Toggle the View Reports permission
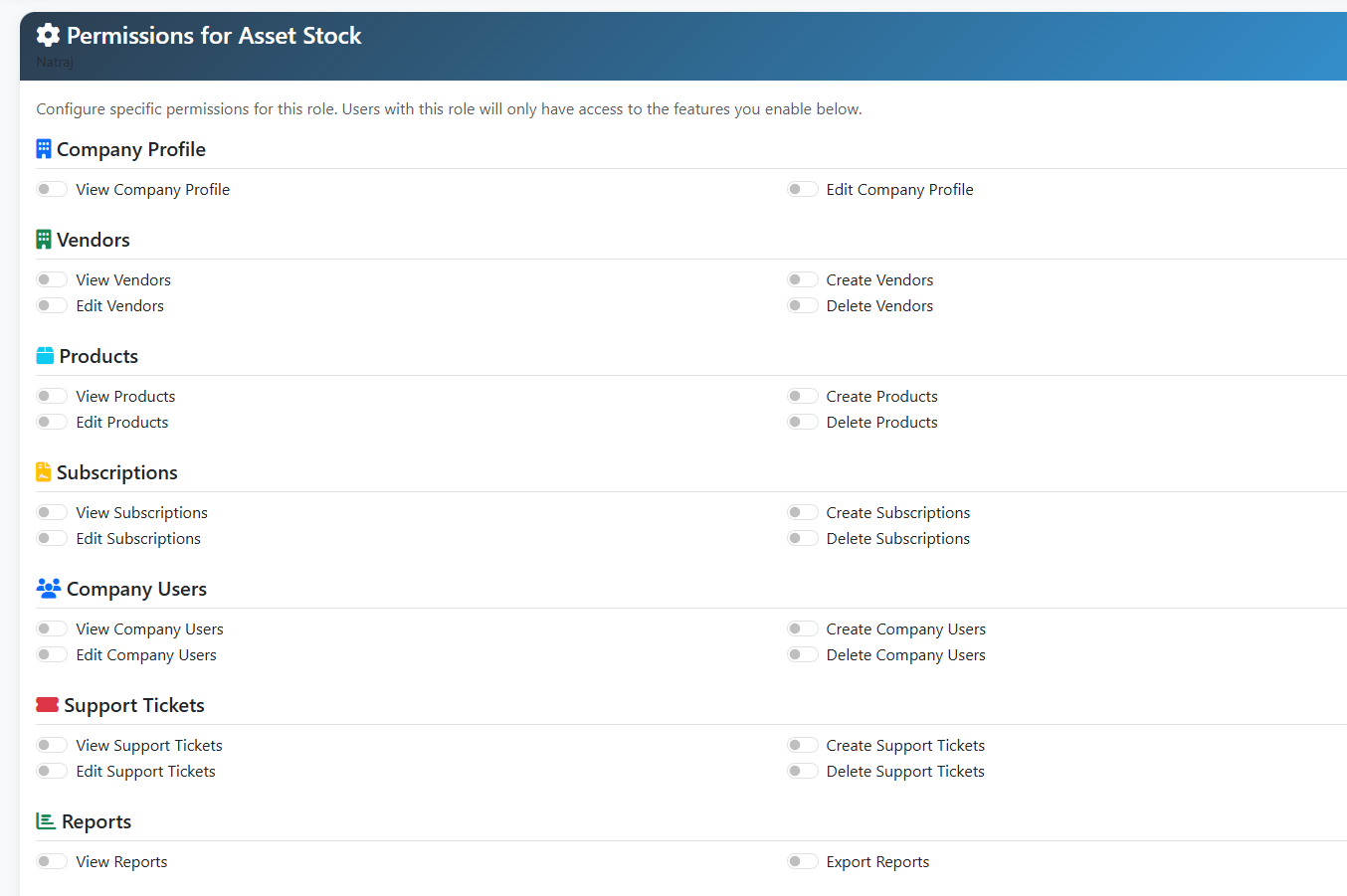 point(52,861)
